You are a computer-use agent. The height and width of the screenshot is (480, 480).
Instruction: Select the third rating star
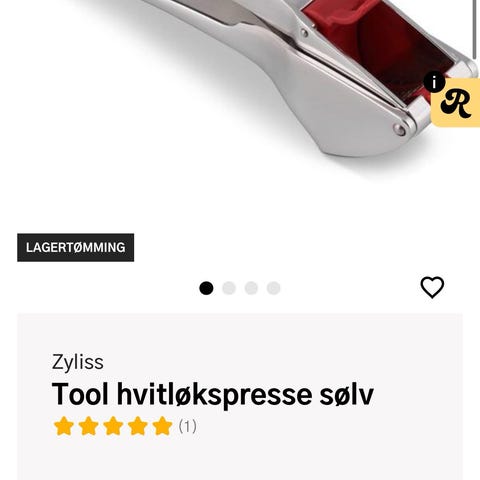coord(113,426)
